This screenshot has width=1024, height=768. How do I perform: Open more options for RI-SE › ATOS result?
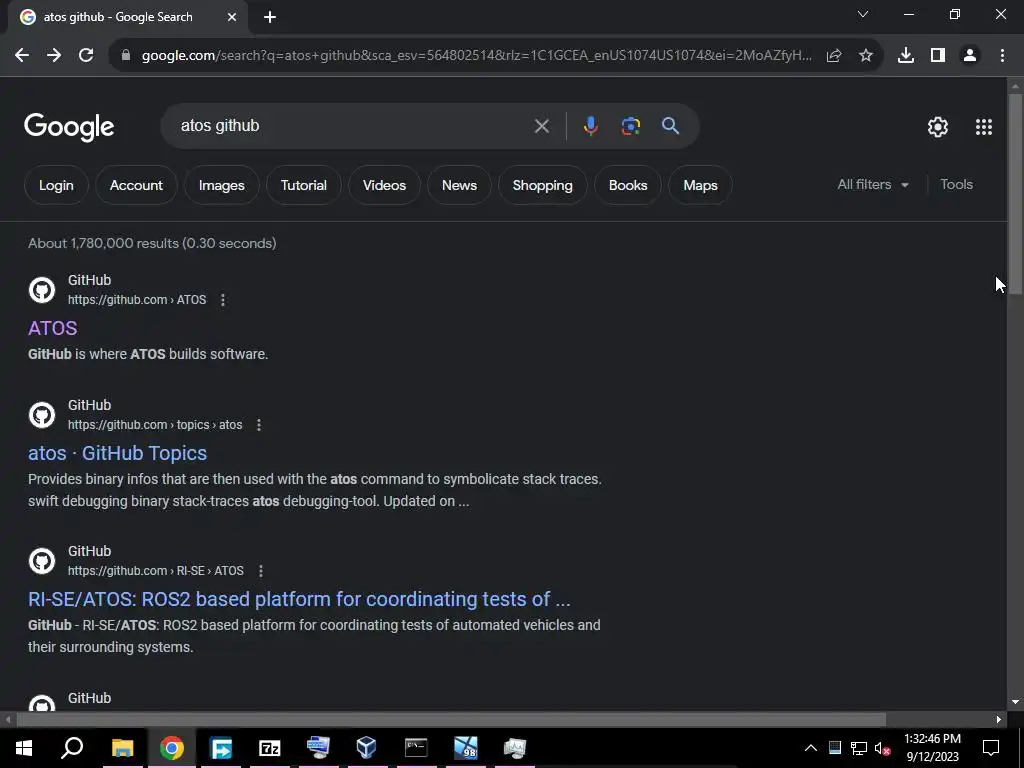tap(261, 571)
